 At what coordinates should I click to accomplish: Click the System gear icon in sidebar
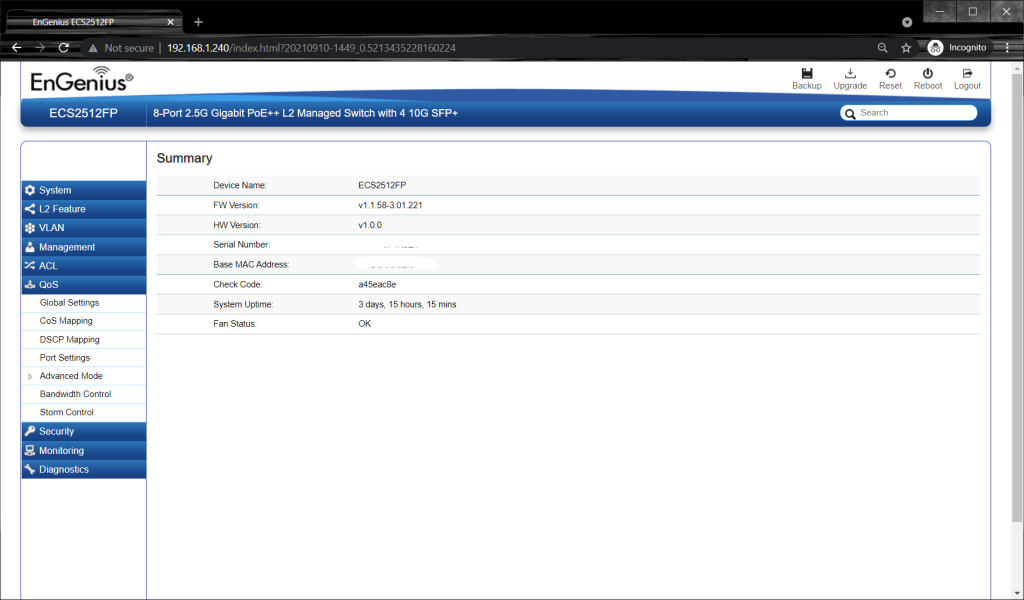[30, 190]
